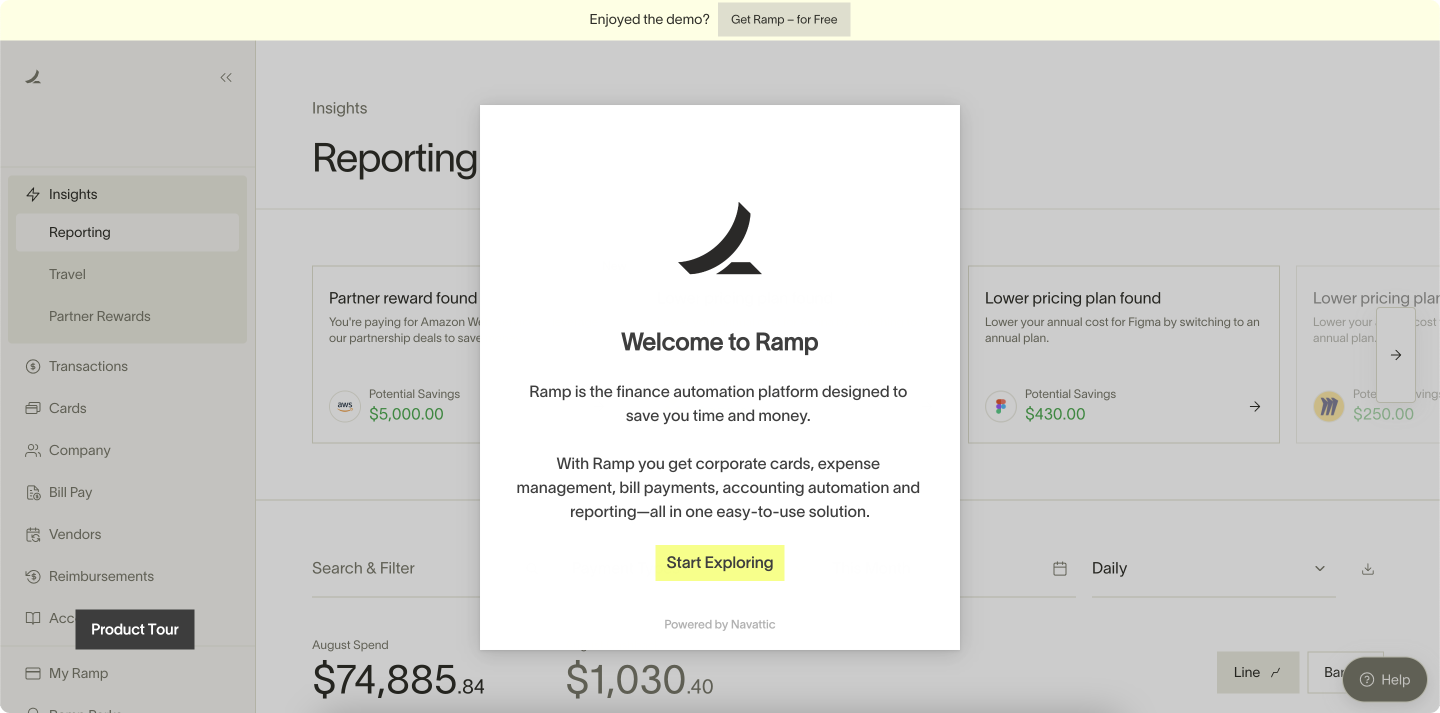1440x713 pixels.
Task: Click the download report icon
Action: pos(1368,568)
